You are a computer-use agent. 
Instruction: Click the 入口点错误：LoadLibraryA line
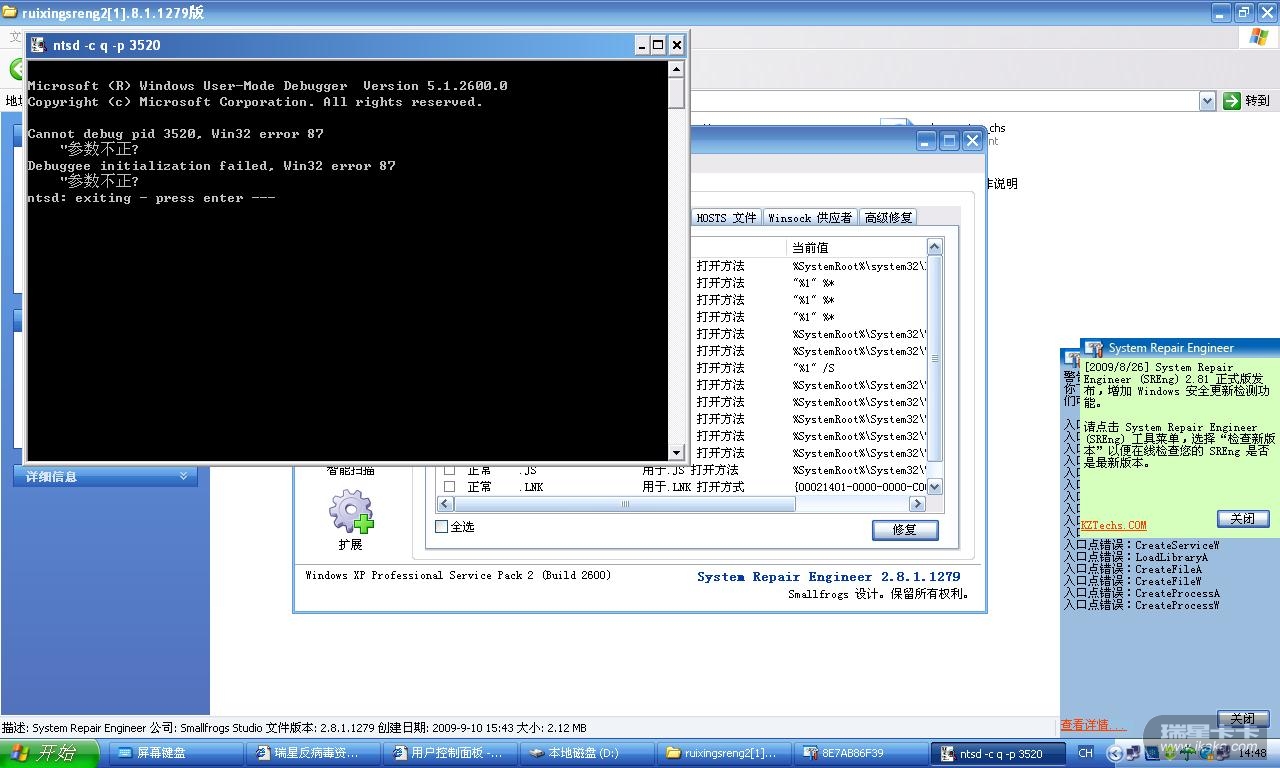pyautogui.click(x=1135, y=558)
